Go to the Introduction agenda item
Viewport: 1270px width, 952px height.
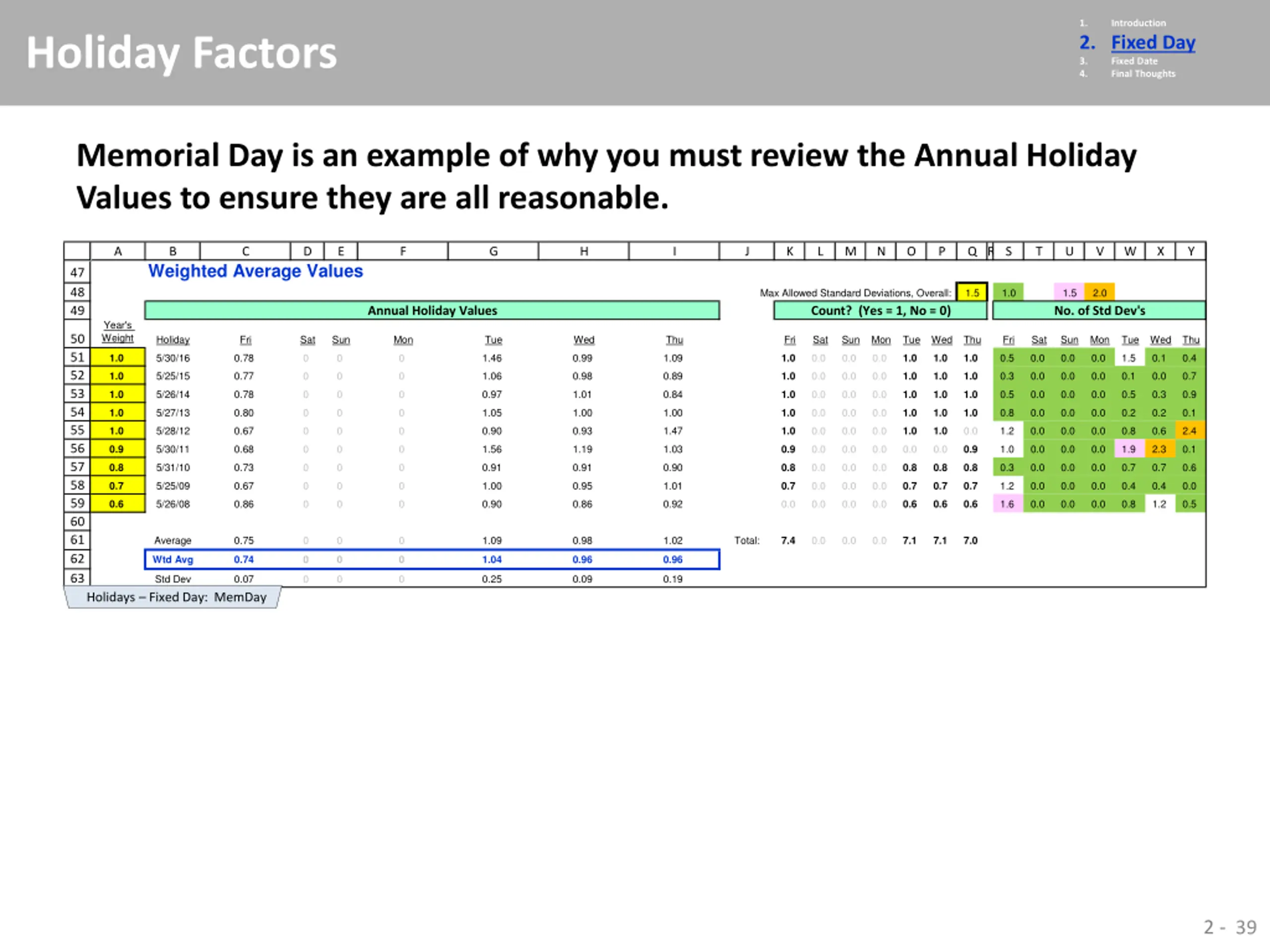(1138, 23)
